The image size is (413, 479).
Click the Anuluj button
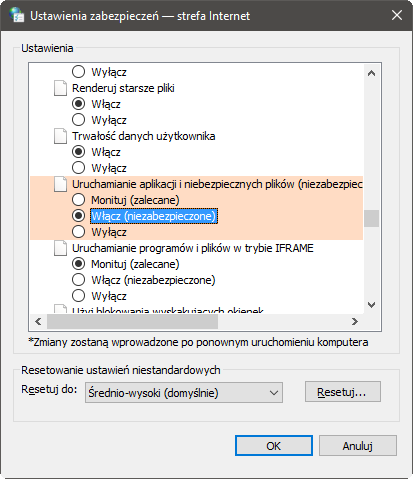point(358,446)
